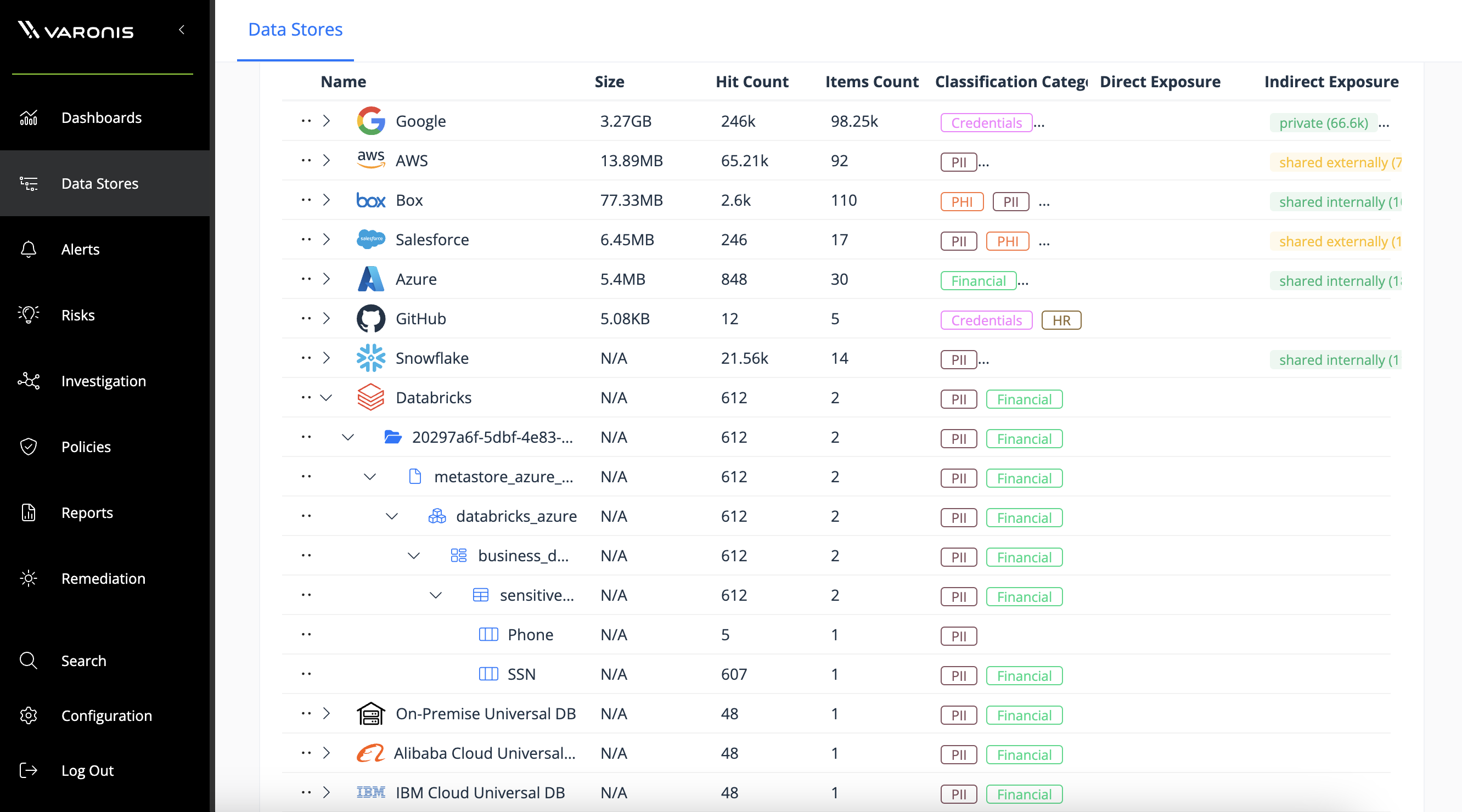Click the Log Out icon
1462x812 pixels.
pos(29,770)
